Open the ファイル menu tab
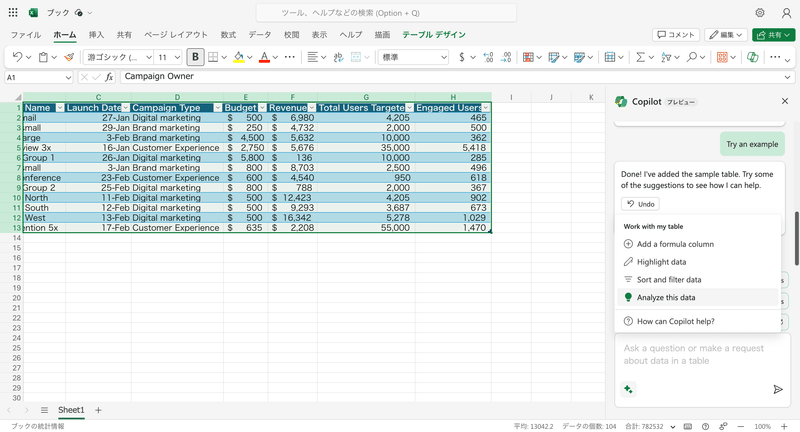The image size is (800, 432). pyautogui.click(x=26, y=35)
